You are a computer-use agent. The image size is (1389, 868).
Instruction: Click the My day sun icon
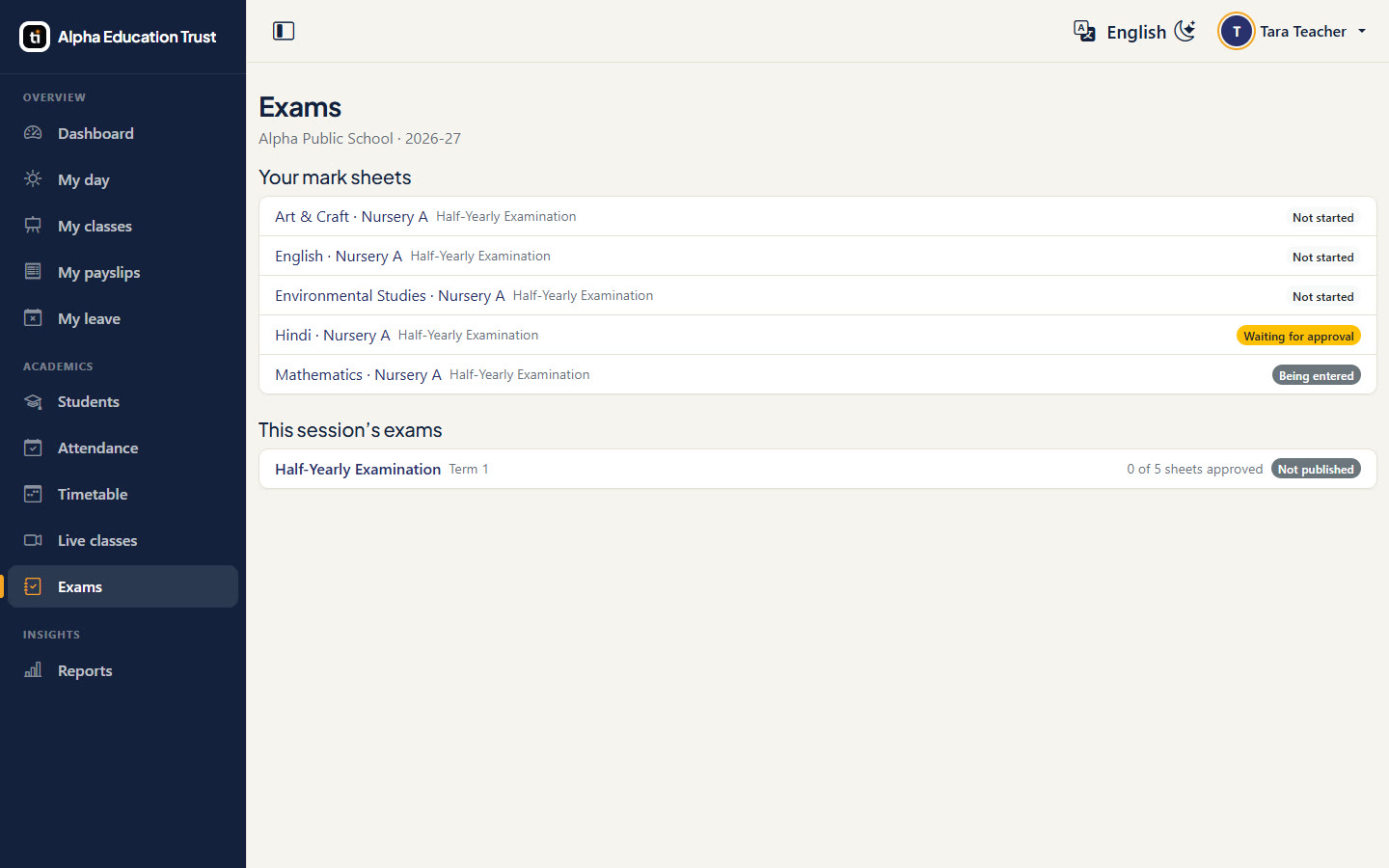coord(33,179)
